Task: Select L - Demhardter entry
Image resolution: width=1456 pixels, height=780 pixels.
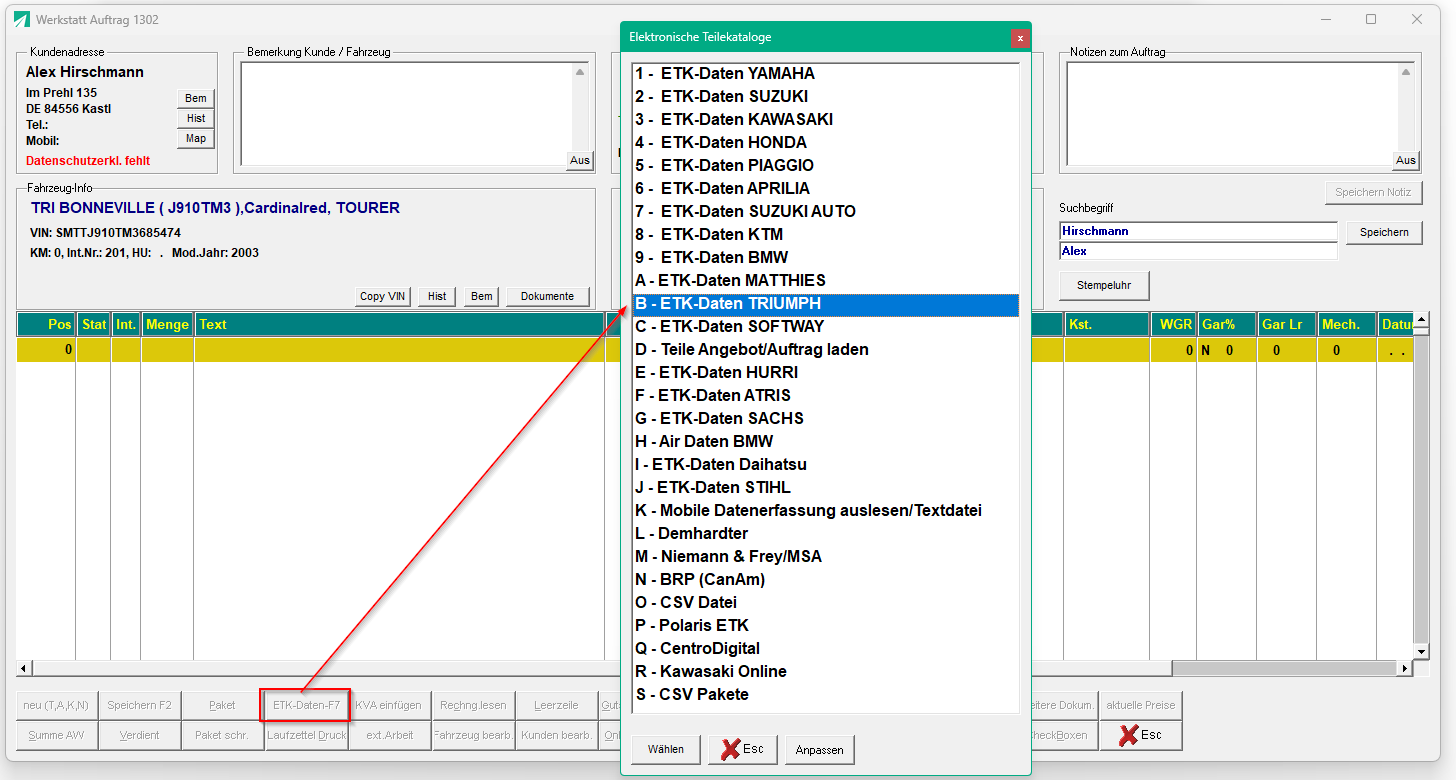Action: (825, 534)
